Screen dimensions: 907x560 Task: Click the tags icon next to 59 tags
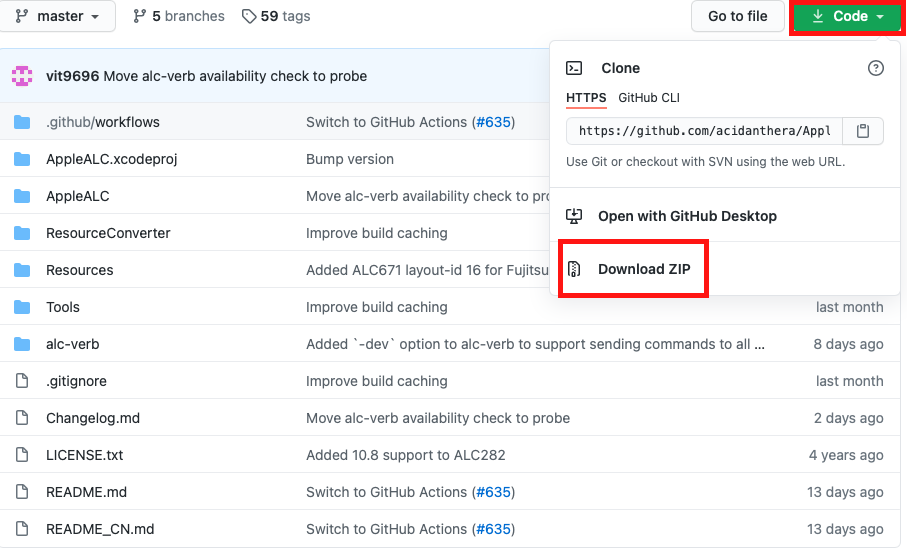click(249, 16)
